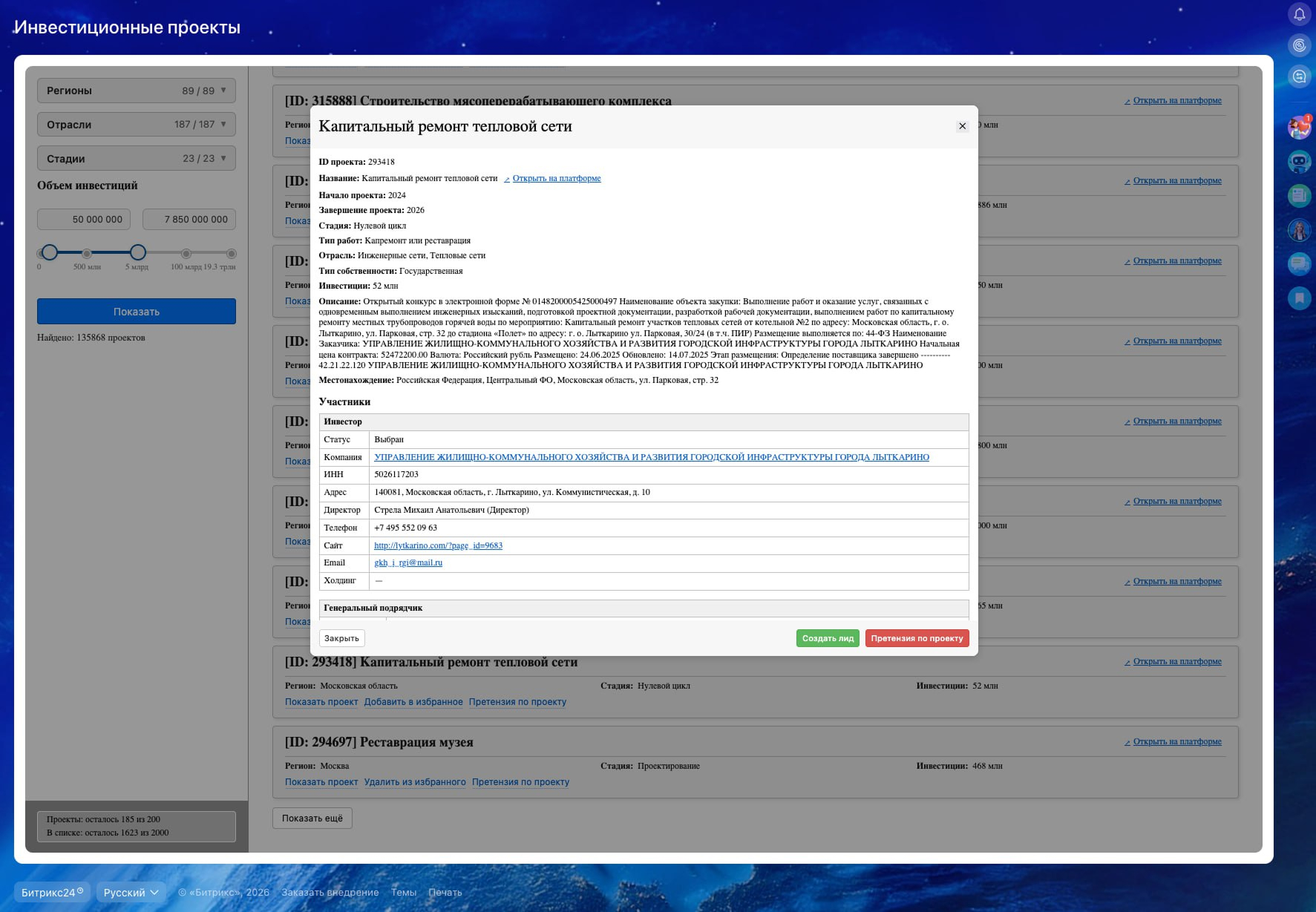Open the notifications bell icon

click(x=1299, y=14)
